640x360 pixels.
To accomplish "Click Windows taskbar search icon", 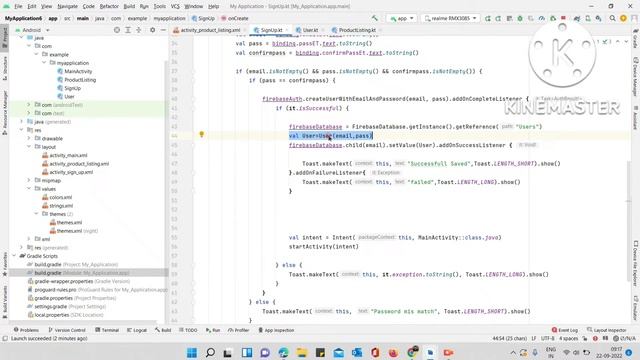I will pos(210,352).
